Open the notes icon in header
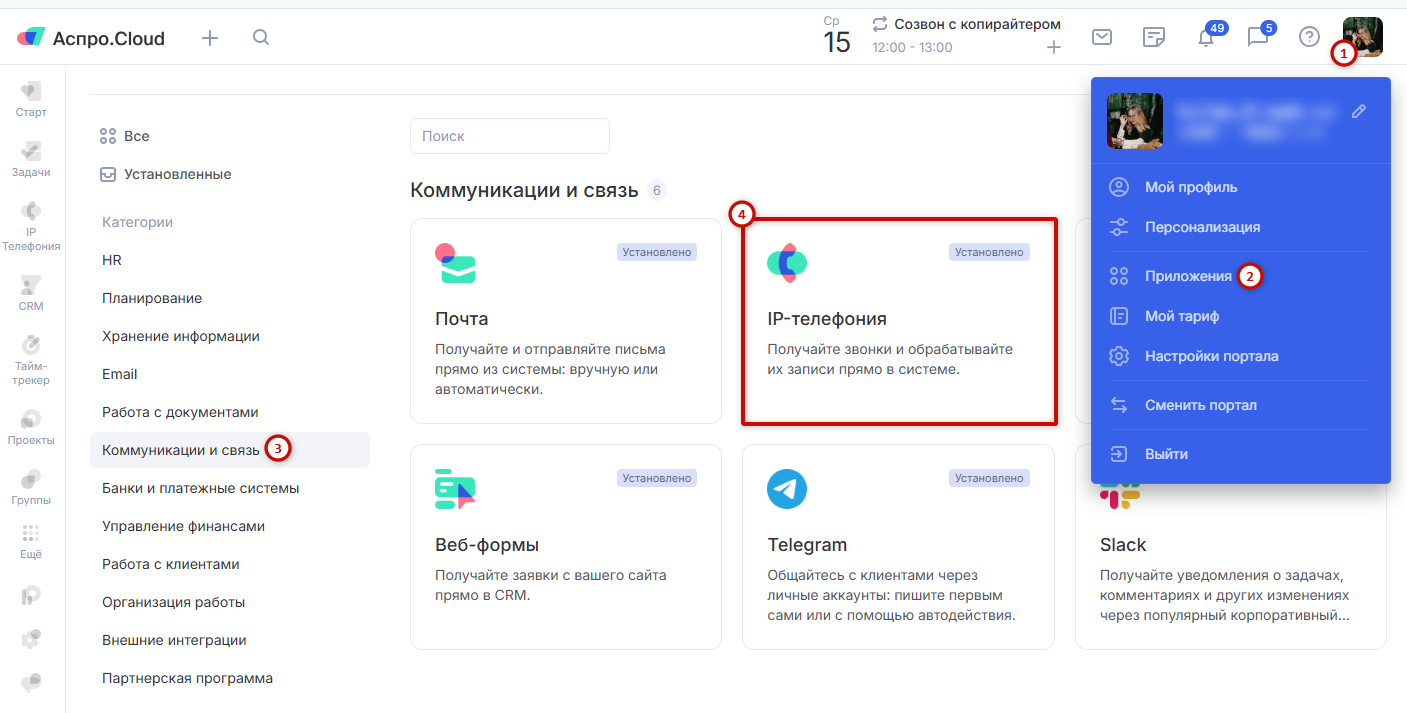 (1154, 37)
